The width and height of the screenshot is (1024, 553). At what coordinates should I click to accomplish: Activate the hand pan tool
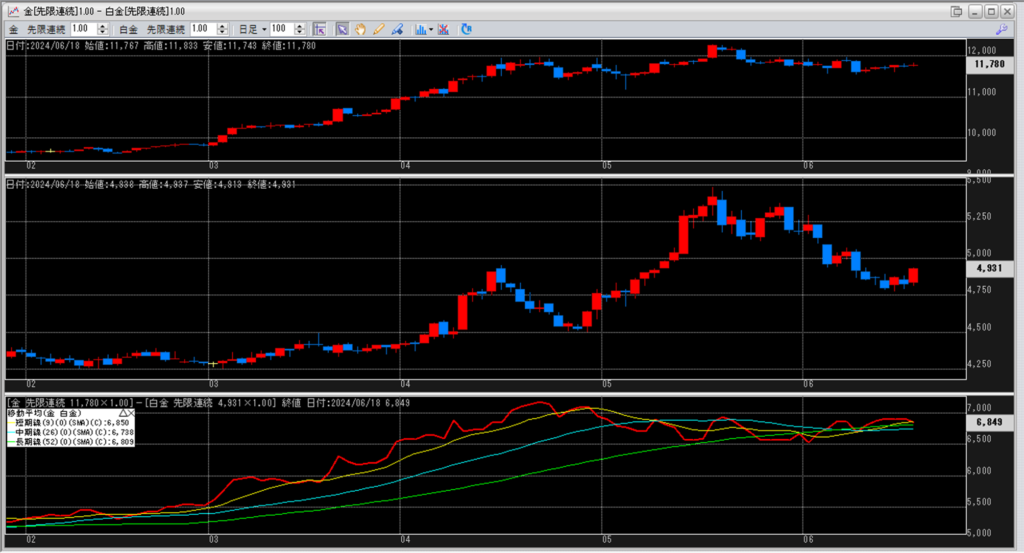click(x=361, y=29)
